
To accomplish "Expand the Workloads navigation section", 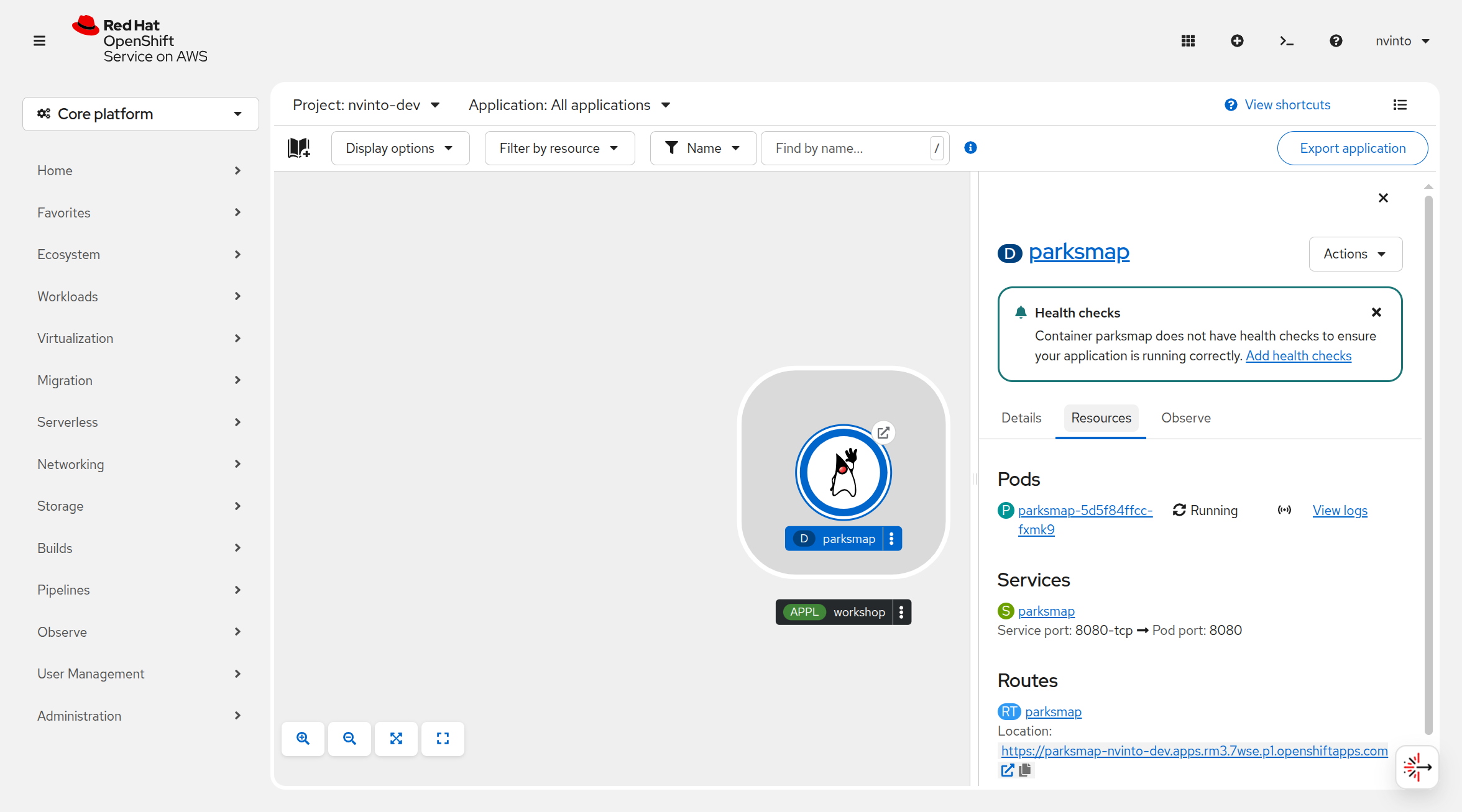I will [140, 296].
